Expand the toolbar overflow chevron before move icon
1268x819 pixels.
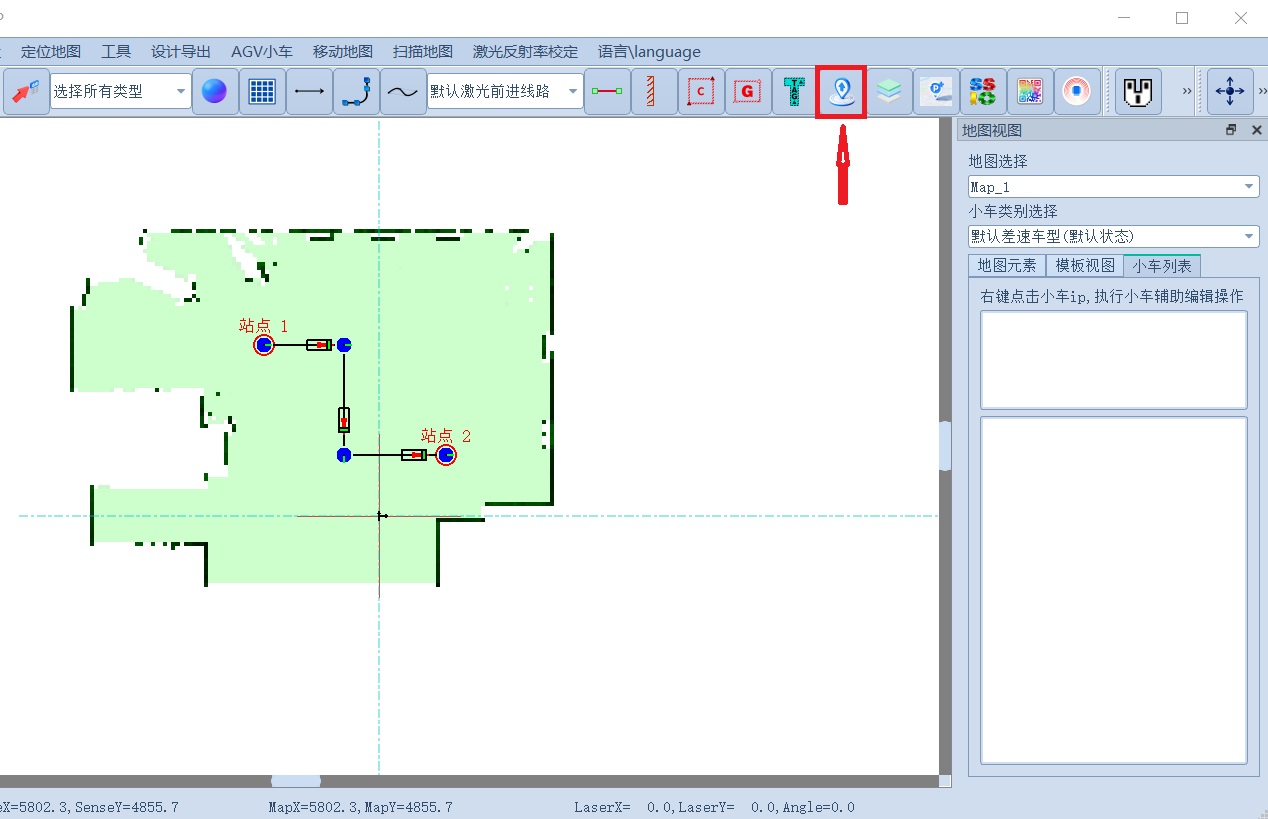(1187, 92)
